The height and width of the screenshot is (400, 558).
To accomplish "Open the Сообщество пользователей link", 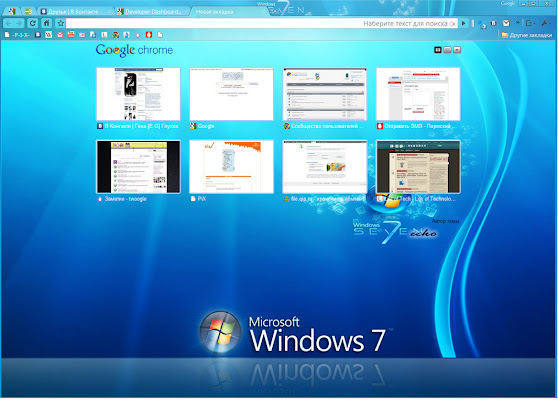I will [x=324, y=126].
